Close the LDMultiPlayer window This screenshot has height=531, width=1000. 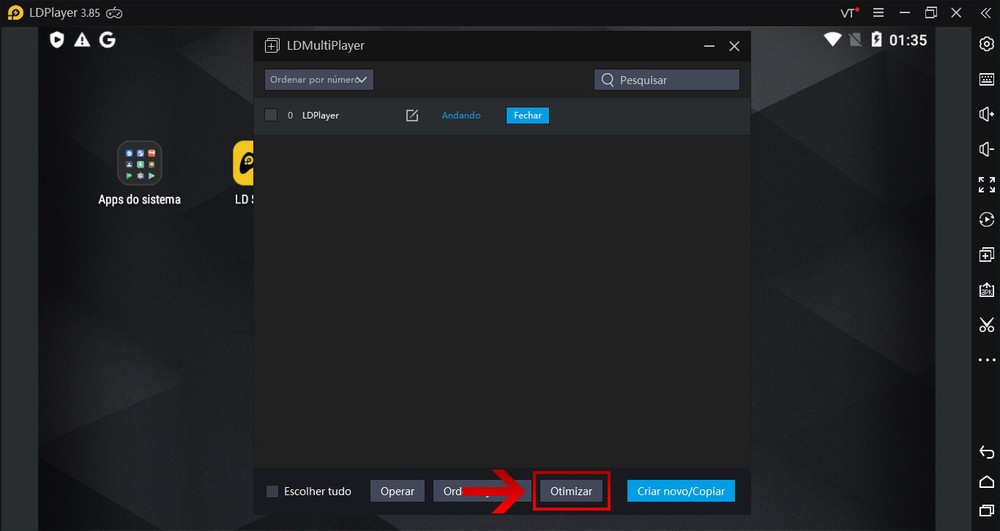(735, 47)
